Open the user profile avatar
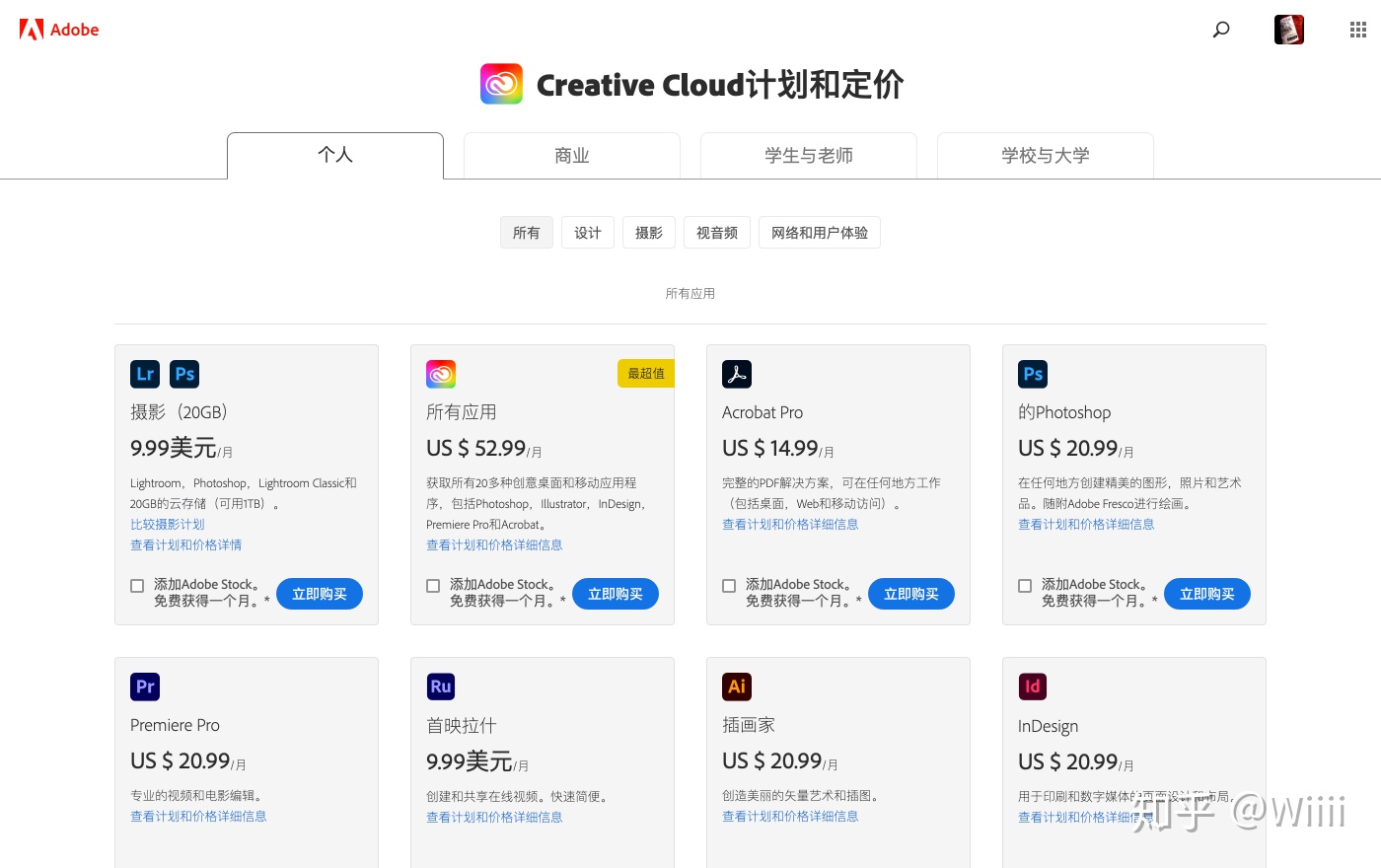This screenshot has width=1381, height=868. point(1289,30)
